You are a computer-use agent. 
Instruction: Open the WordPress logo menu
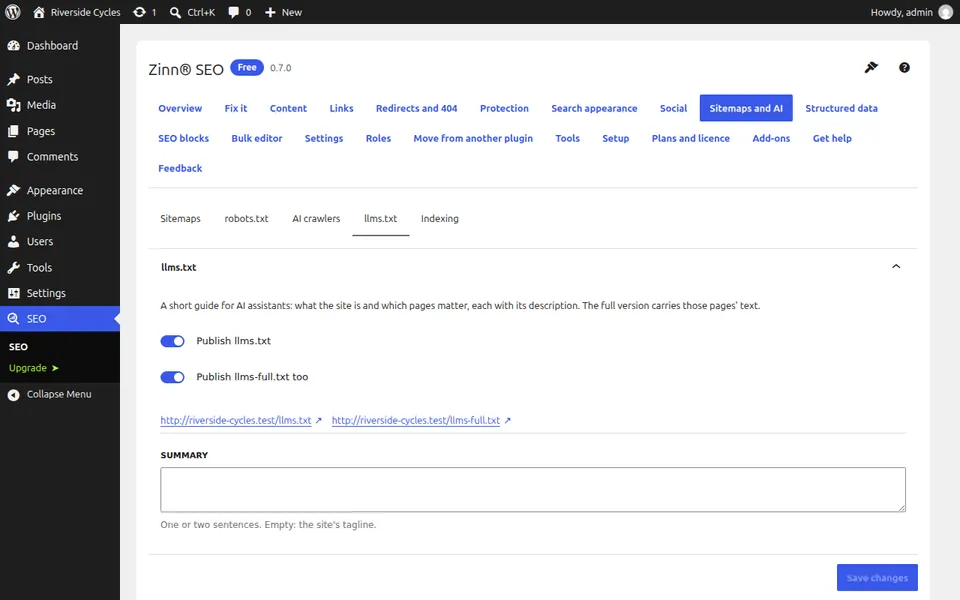point(12,12)
